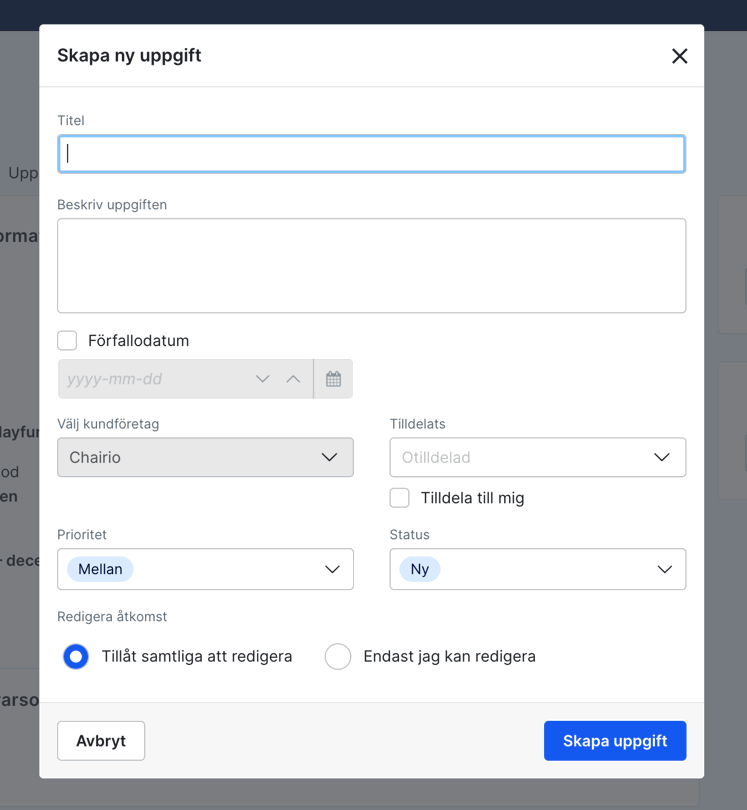Select Endast jag kan redigera option
The width and height of the screenshot is (747, 810).
[338, 657]
